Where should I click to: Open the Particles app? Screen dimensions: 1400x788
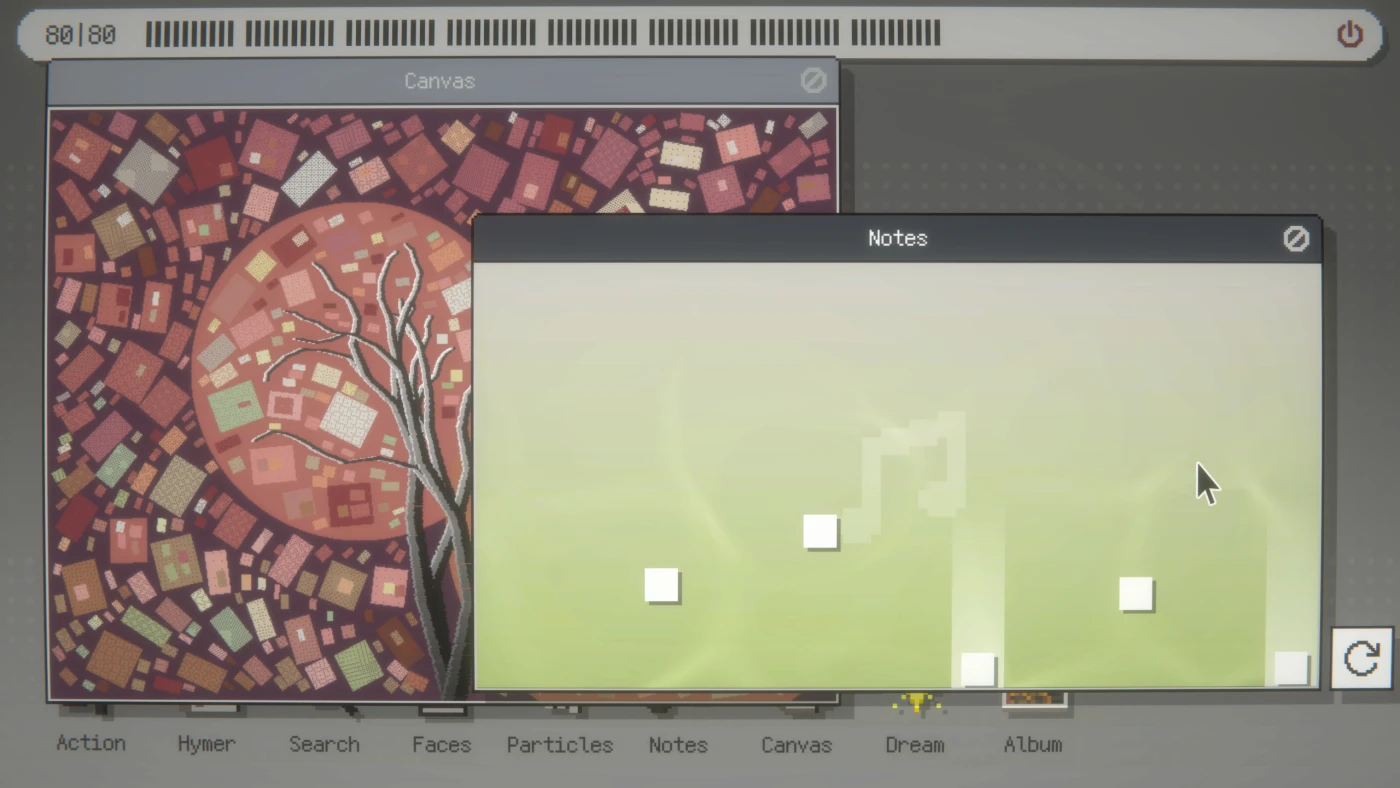559,743
